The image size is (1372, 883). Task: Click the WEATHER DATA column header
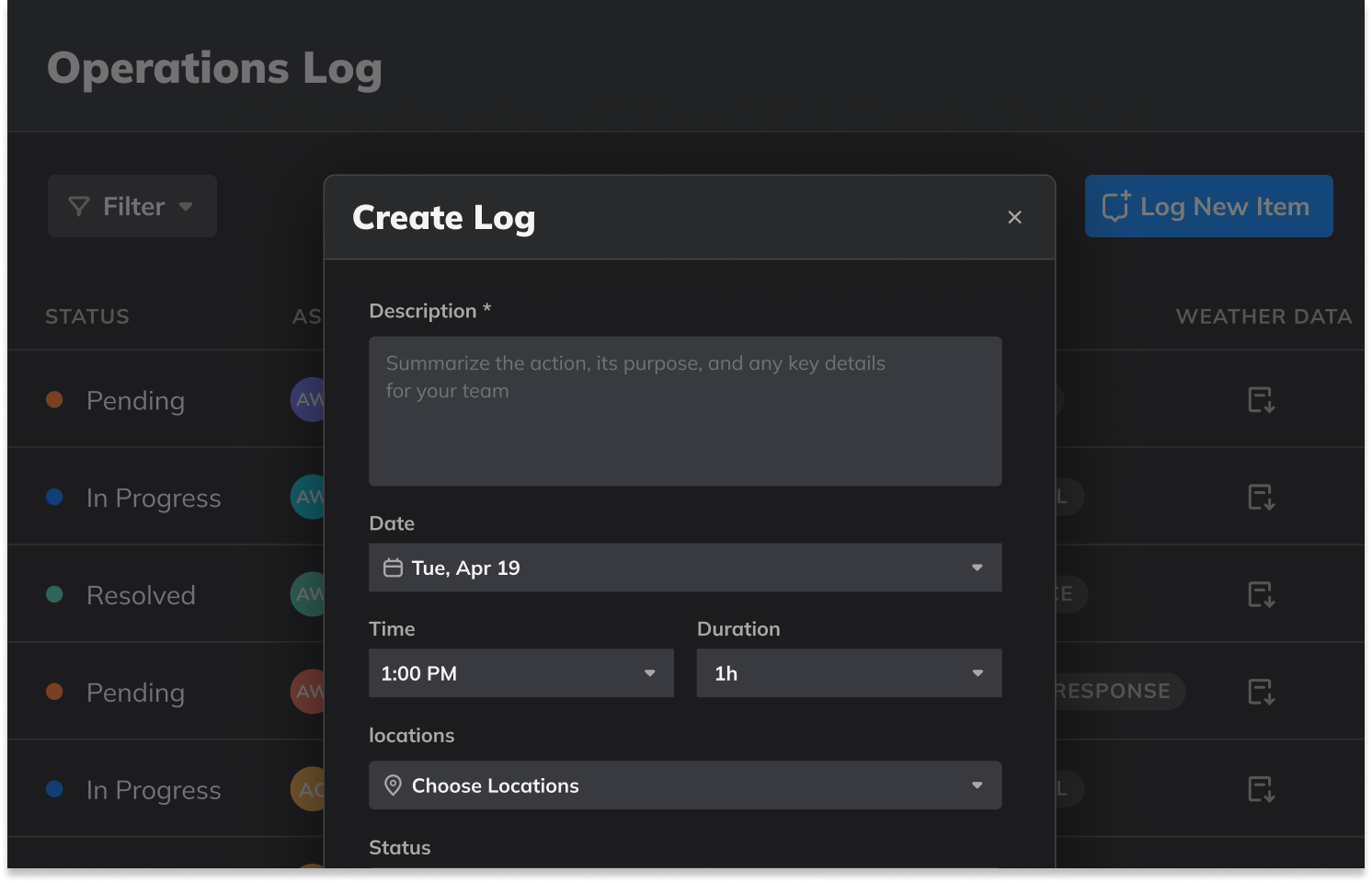pos(1263,316)
